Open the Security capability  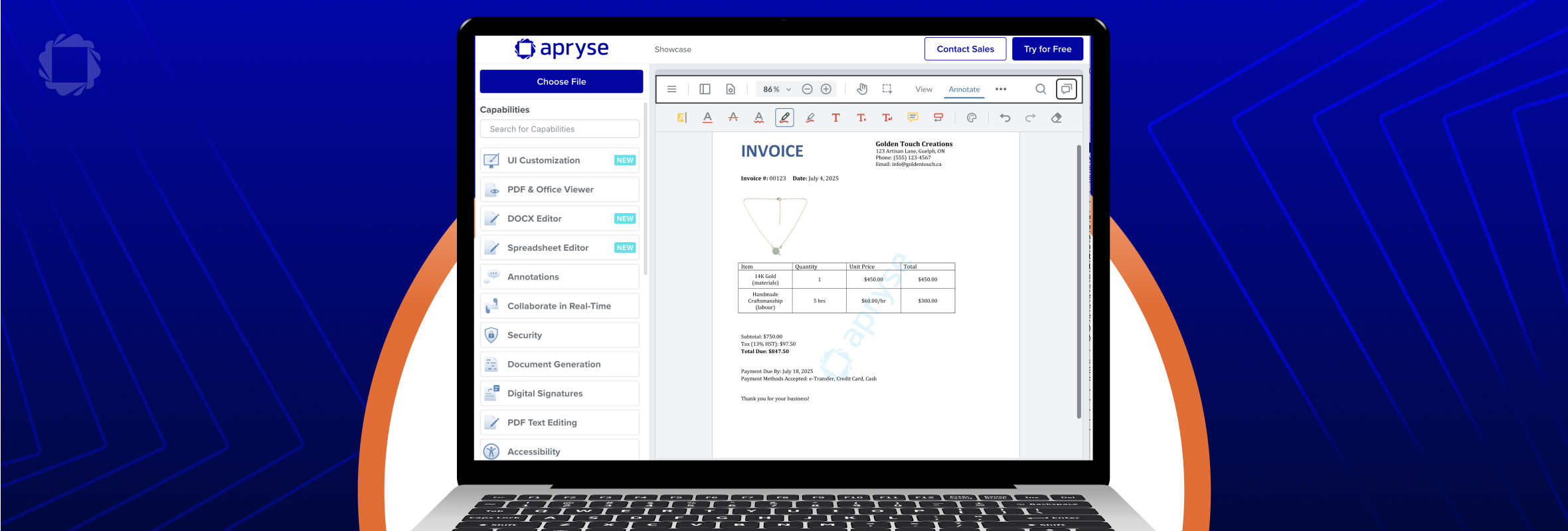[x=559, y=335]
